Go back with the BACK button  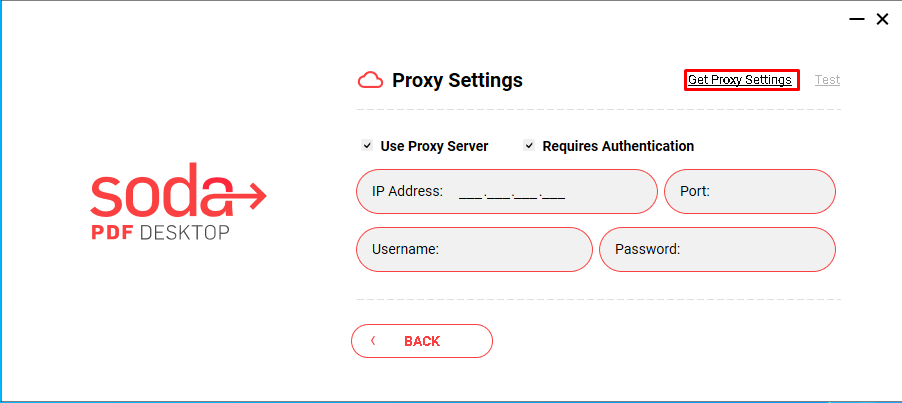click(x=422, y=341)
